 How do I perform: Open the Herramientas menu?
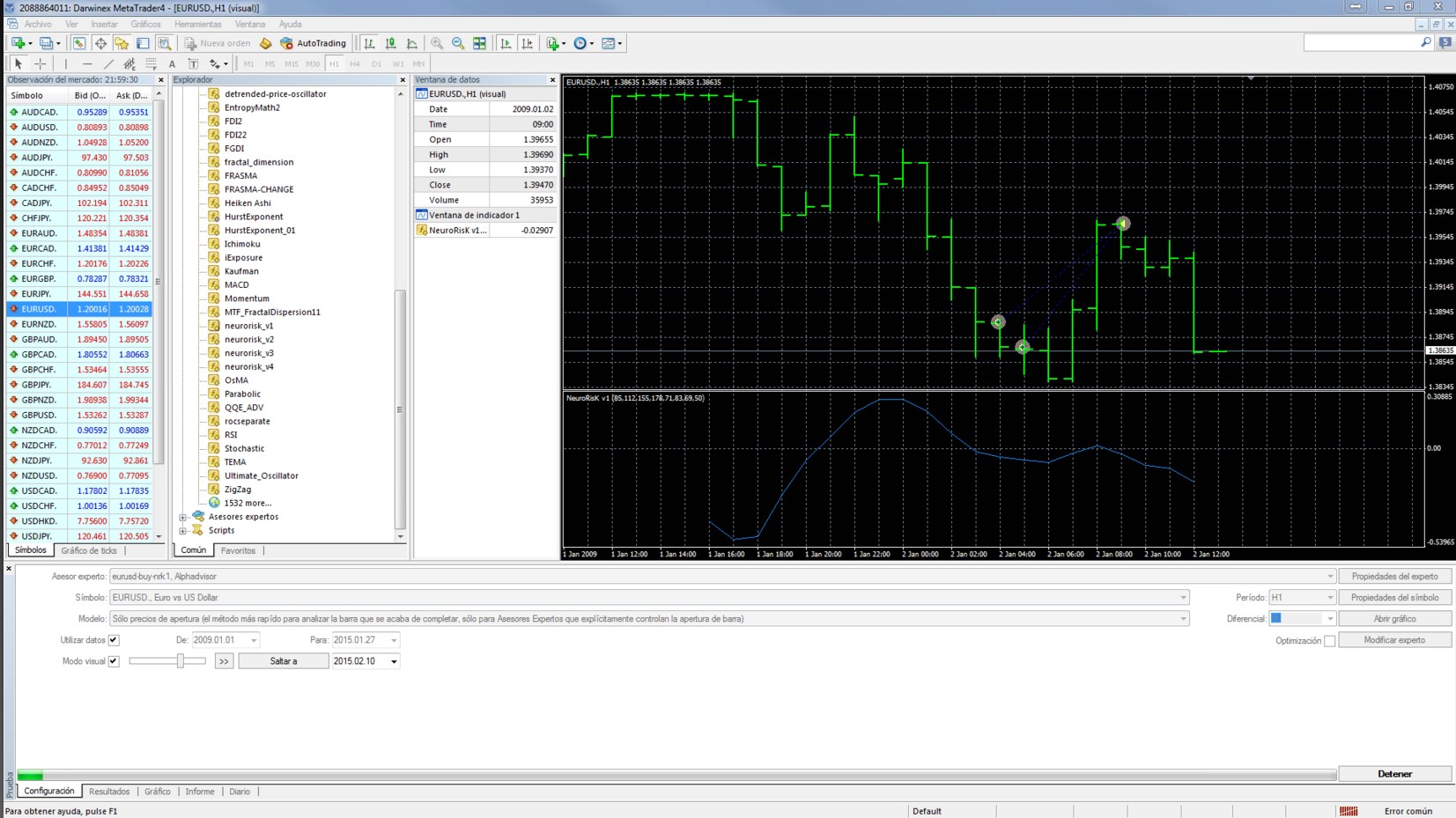197,24
